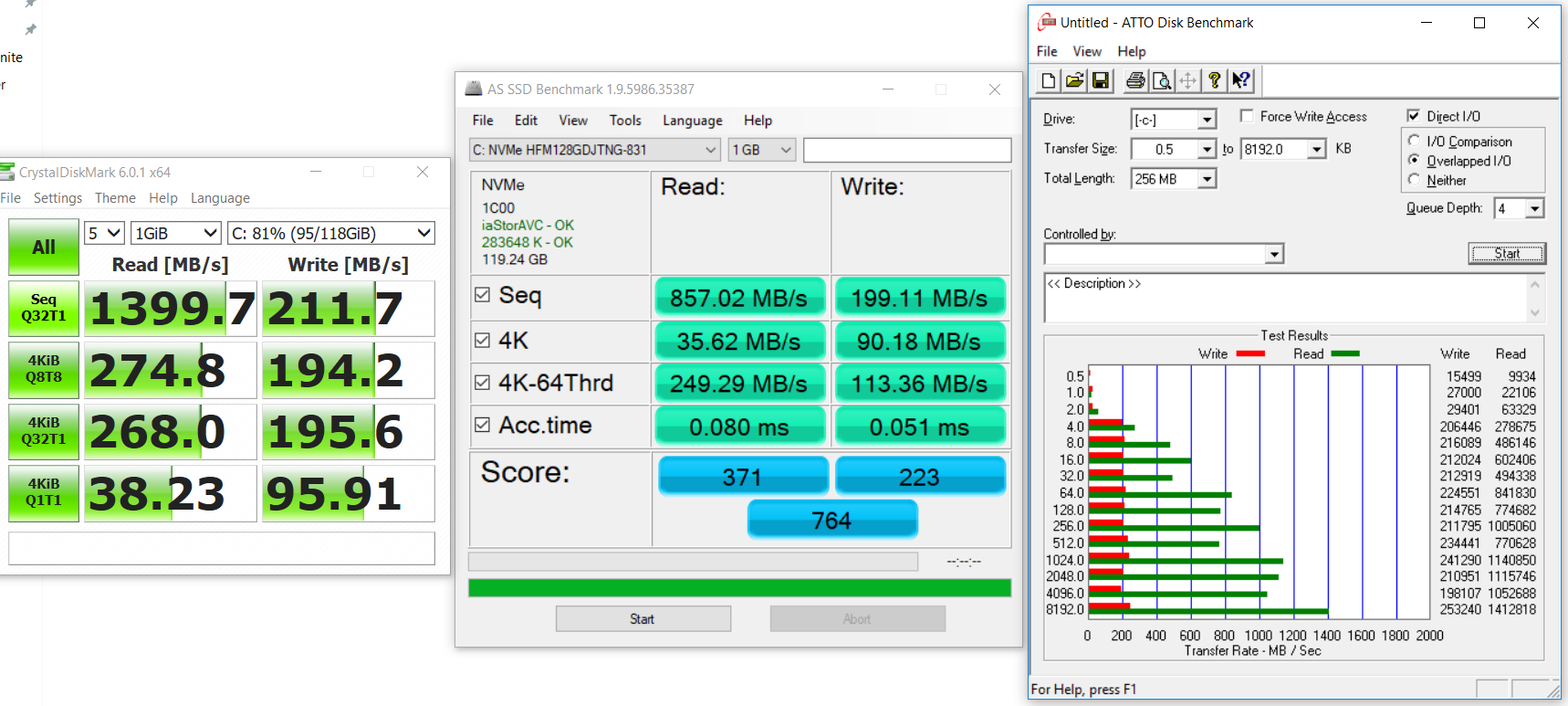This screenshot has height=706, width=1568.
Task: Open the ATTO Drive dropdown
Action: (x=1207, y=120)
